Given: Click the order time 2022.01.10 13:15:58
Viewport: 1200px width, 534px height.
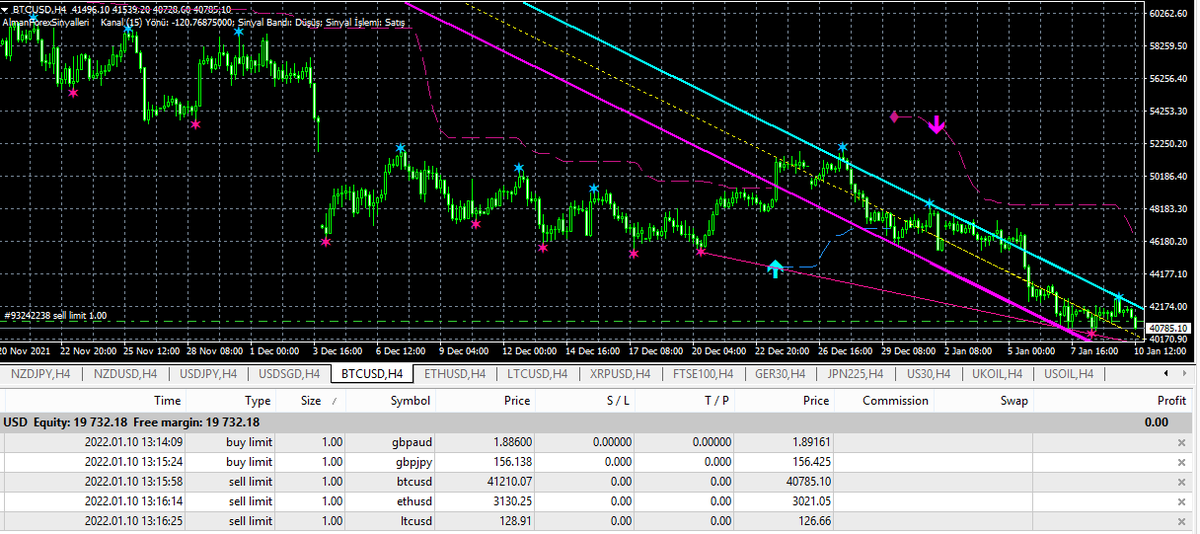Looking at the screenshot, I should tap(134, 481).
